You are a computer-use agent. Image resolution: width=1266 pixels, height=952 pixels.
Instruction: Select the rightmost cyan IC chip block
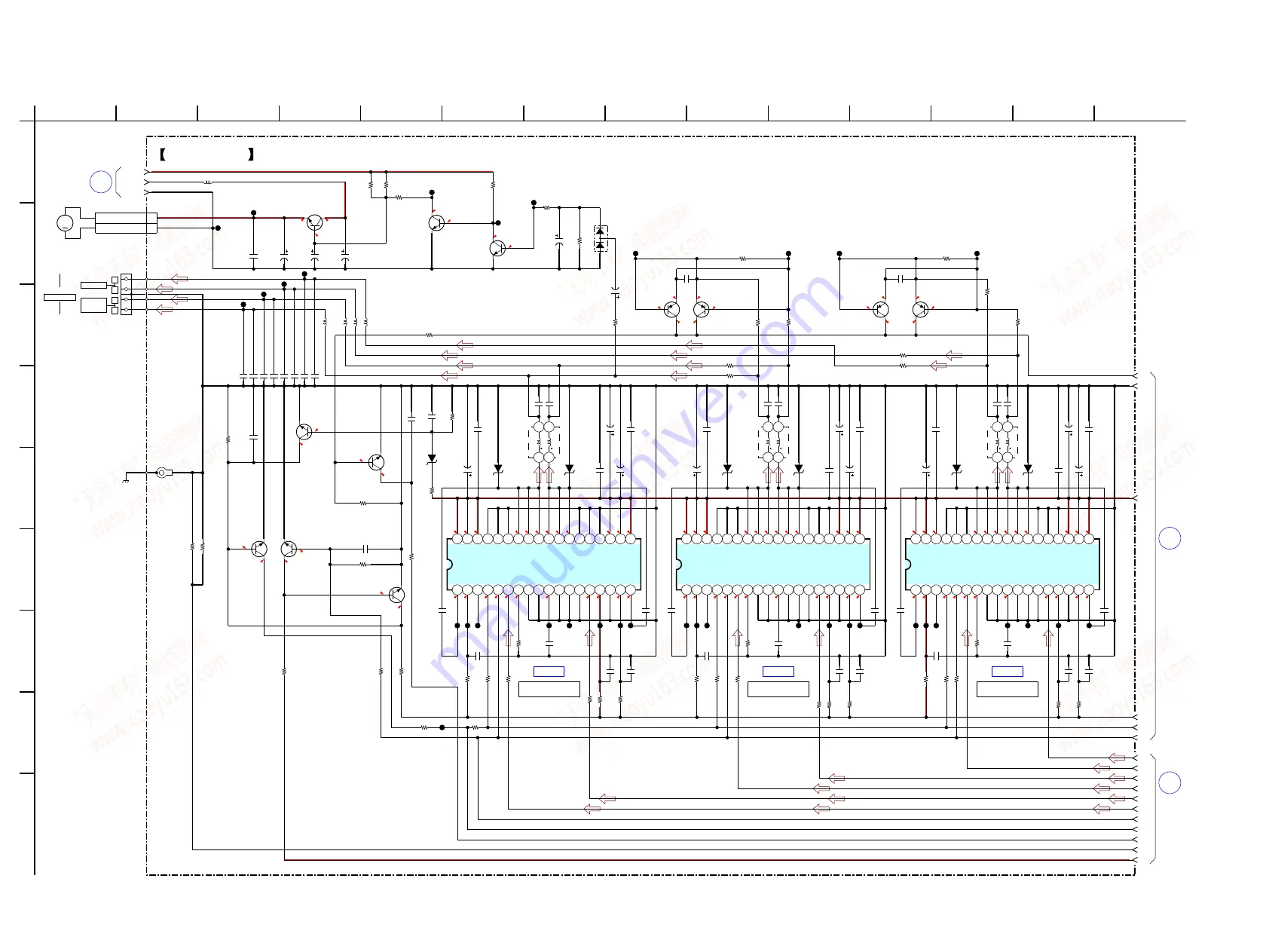tap(1002, 565)
